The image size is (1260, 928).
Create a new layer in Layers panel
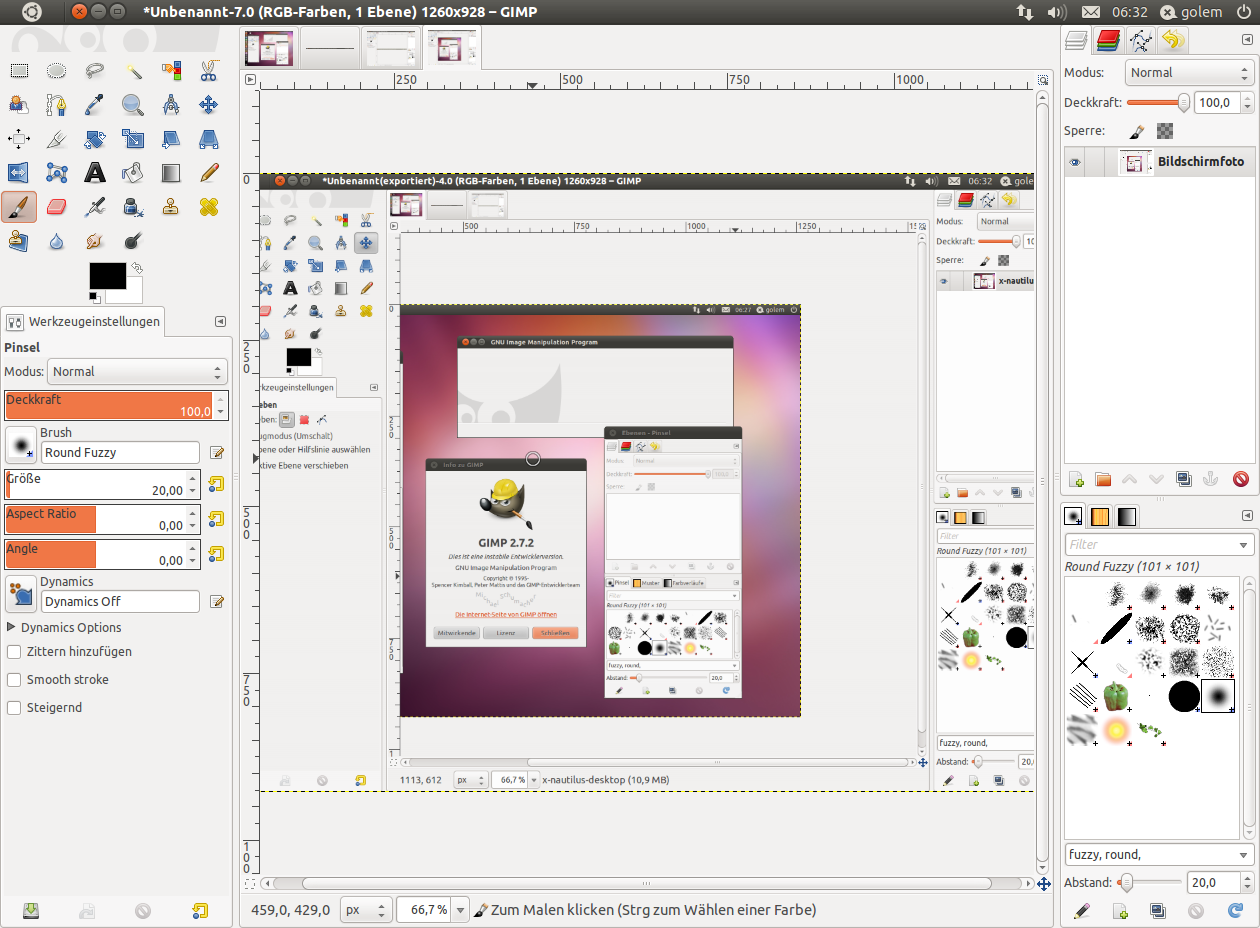(x=1076, y=479)
